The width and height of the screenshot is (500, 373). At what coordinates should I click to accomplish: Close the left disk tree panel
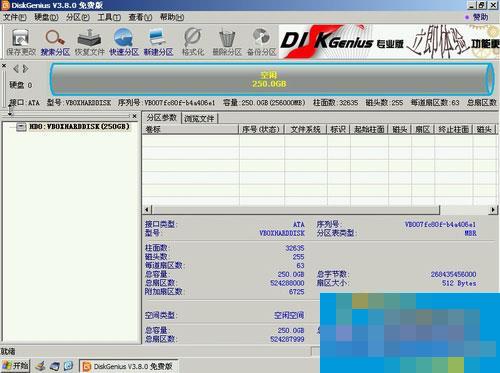click(x=134, y=116)
